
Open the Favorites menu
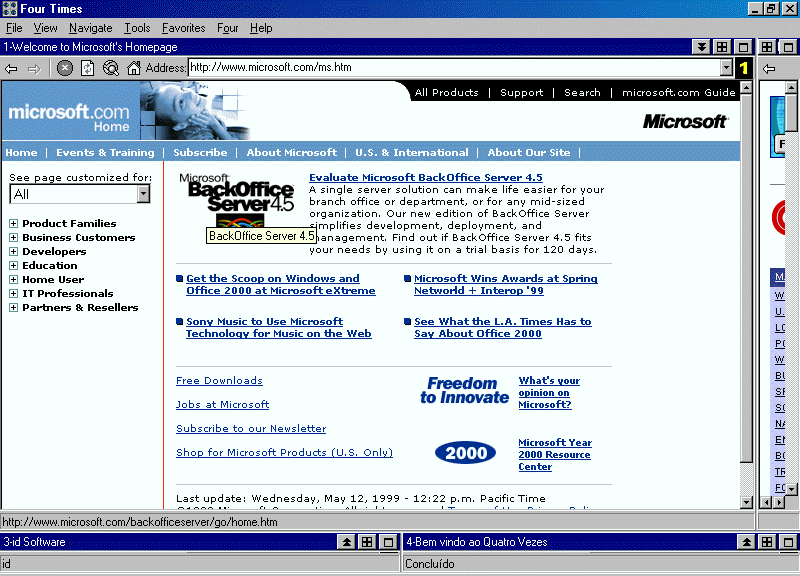184,28
